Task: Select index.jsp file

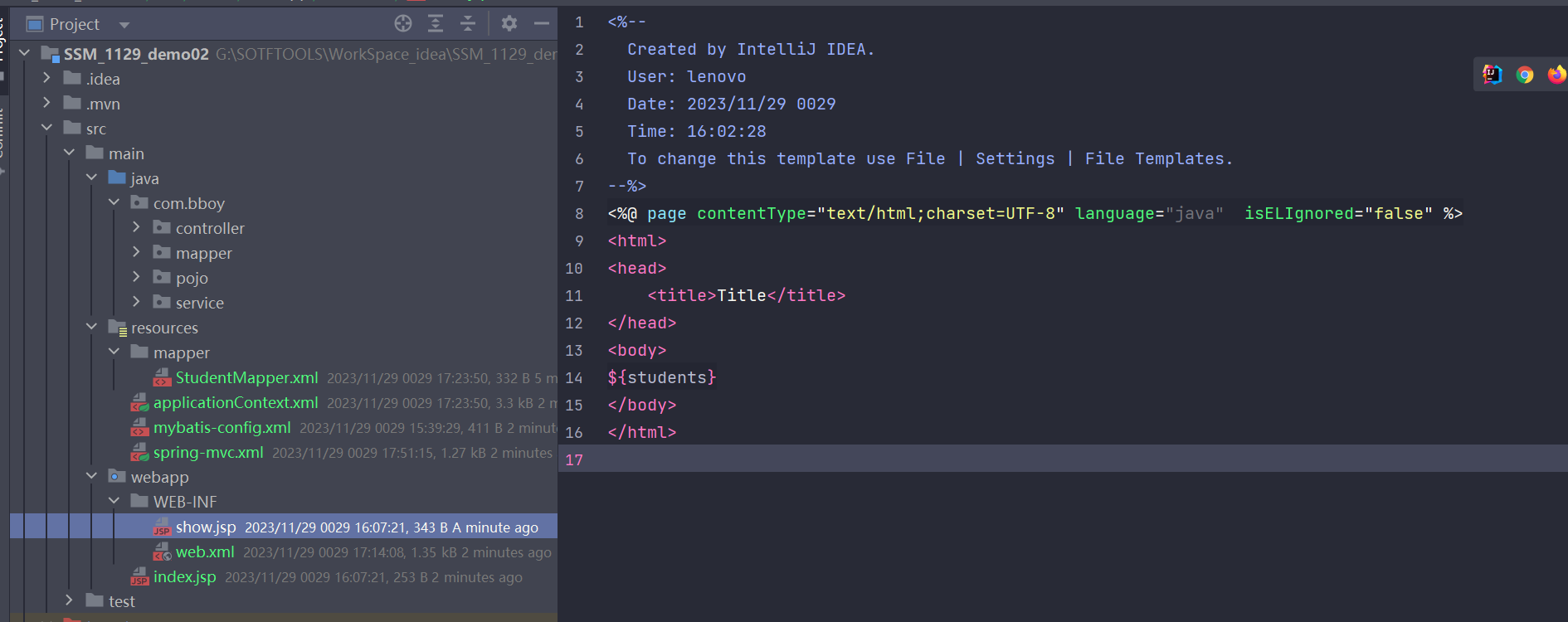Action: (x=184, y=576)
